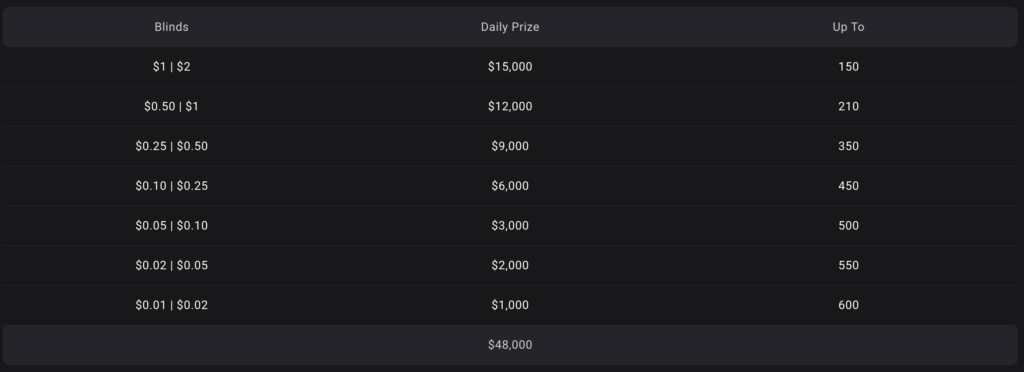The image size is (1024, 372).
Task: Select the $1 | $2 blinds cell
Action: pyautogui.click(x=172, y=67)
